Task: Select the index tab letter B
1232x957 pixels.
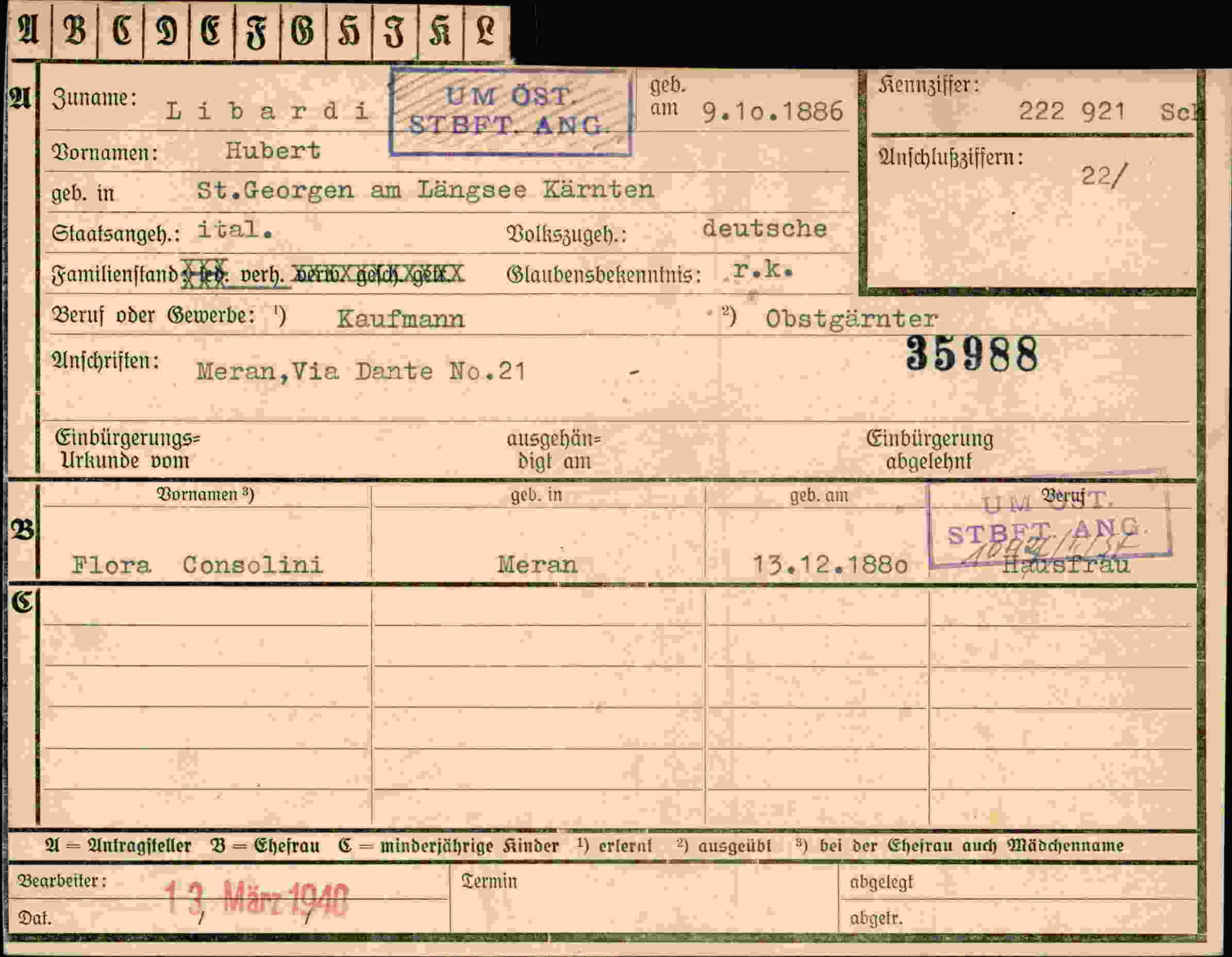Action: (x=74, y=31)
